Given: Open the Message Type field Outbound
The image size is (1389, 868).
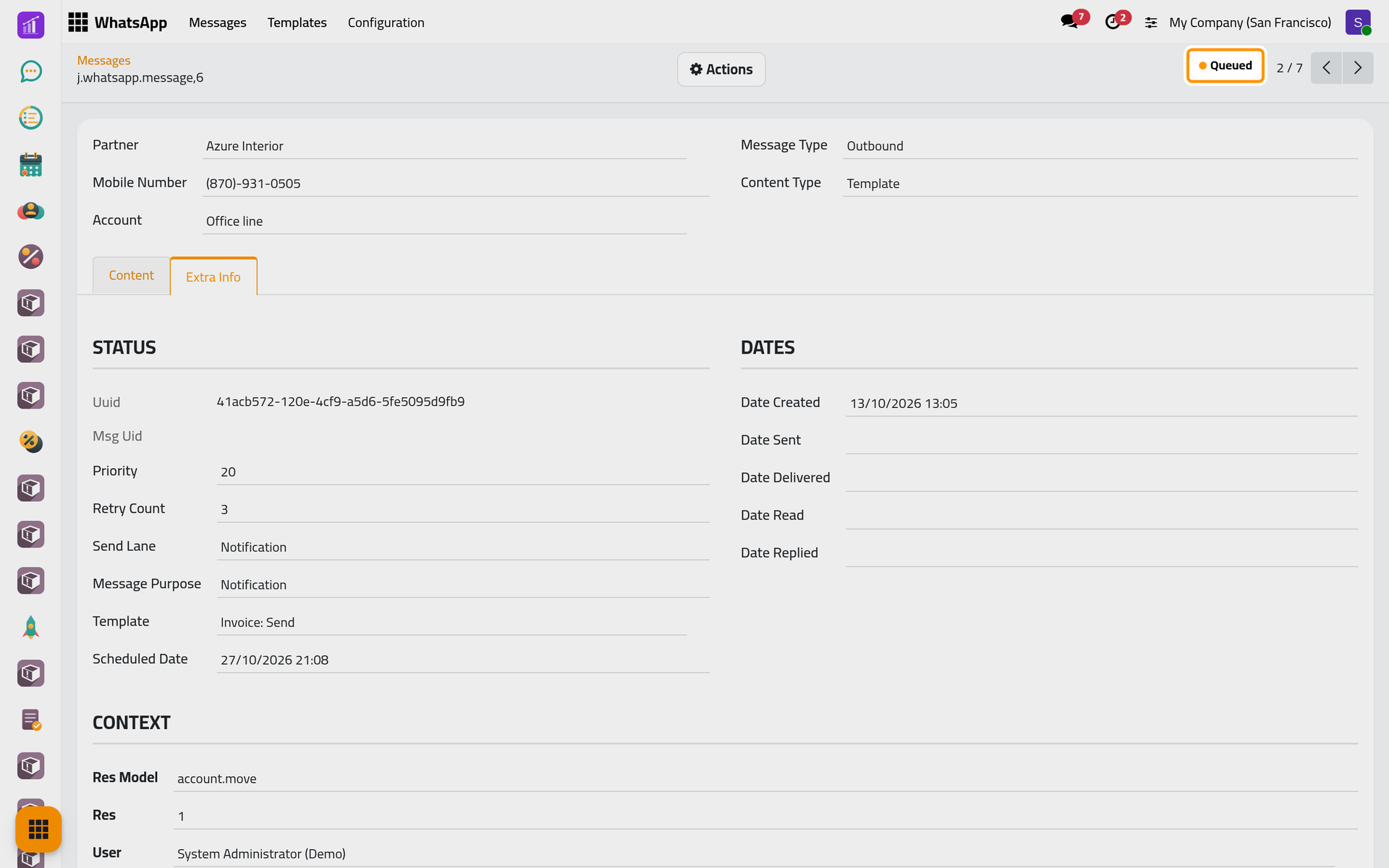Looking at the screenshot, I should click(1100, 146).
